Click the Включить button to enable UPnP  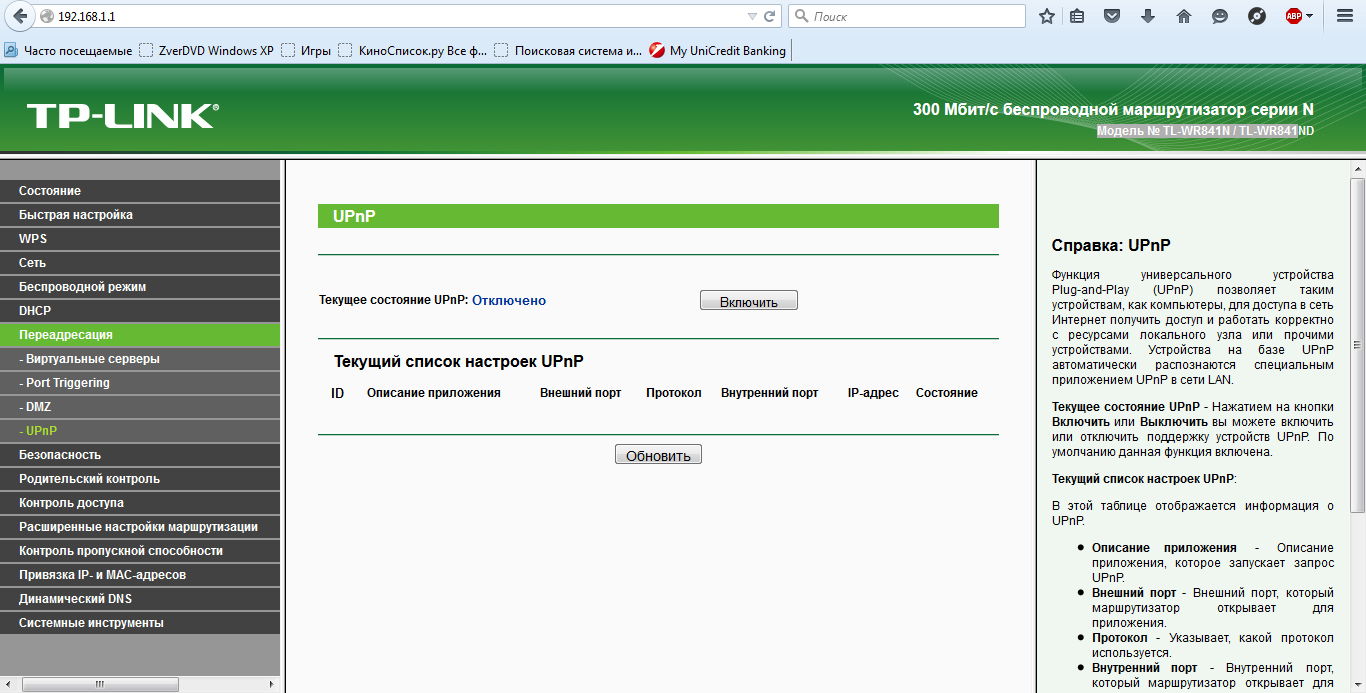[x=748, y=301]
